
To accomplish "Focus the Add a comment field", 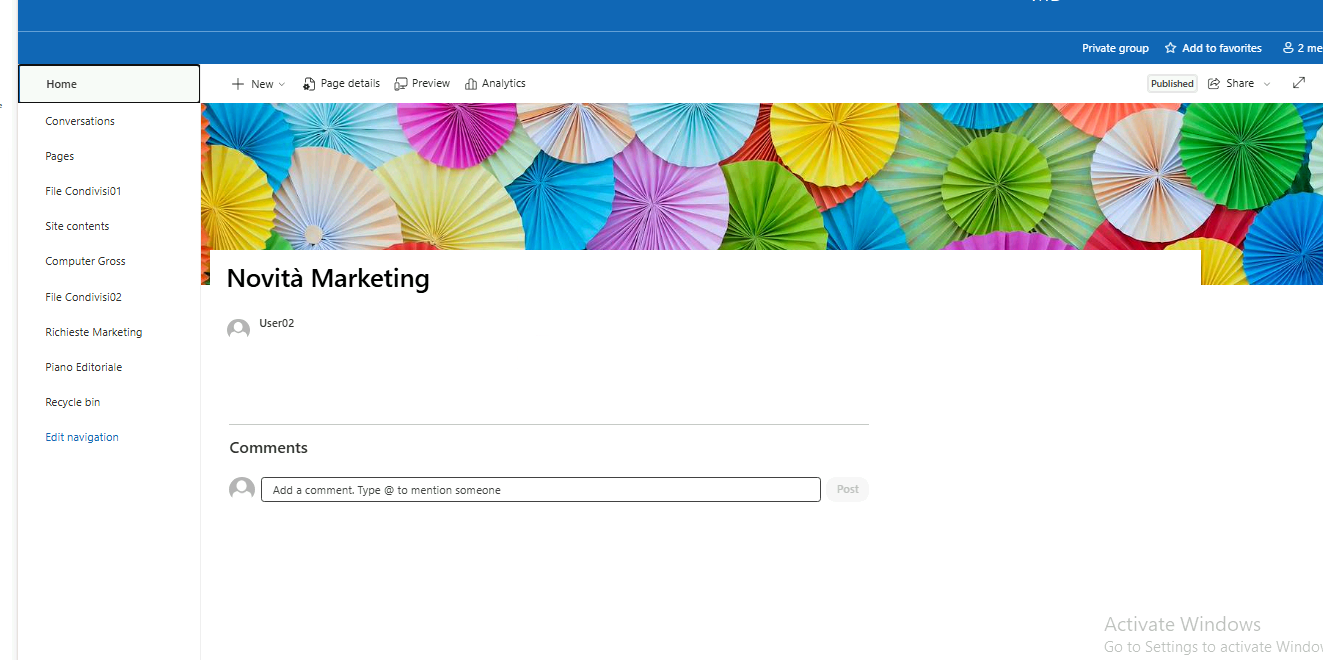I will coord(541,490).
